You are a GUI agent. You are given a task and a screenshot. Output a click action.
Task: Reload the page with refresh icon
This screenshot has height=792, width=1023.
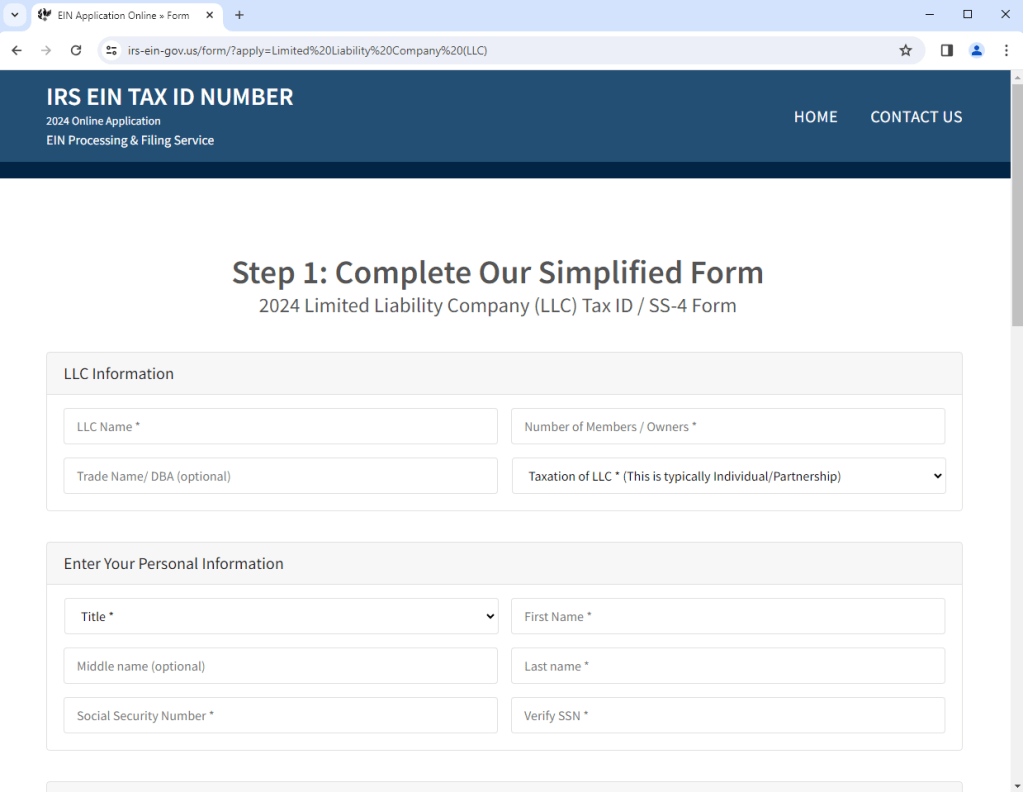[76, 50]
